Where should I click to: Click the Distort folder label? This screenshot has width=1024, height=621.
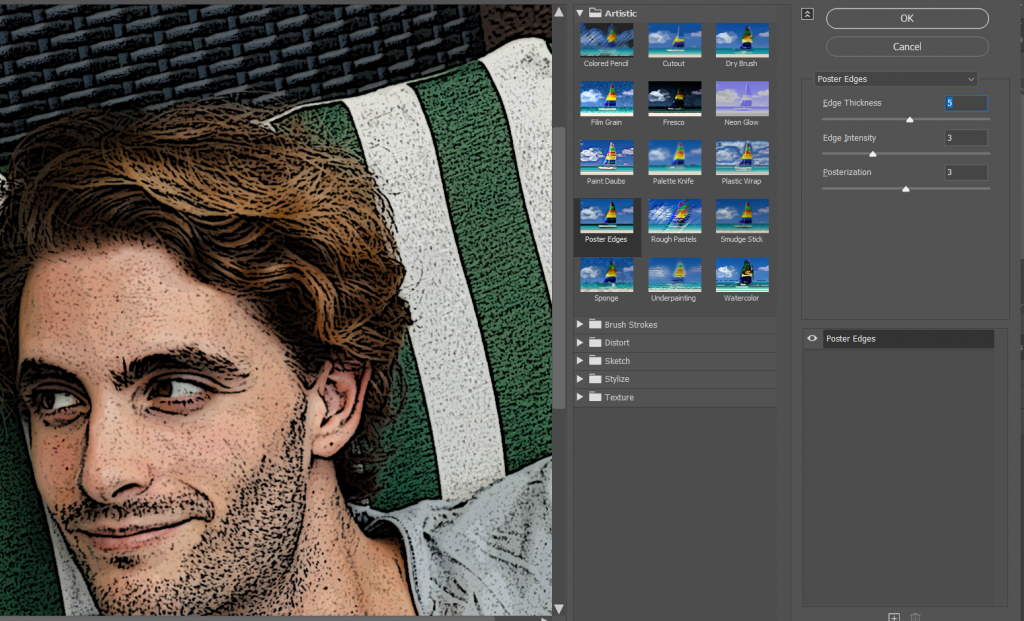(617, 342)
